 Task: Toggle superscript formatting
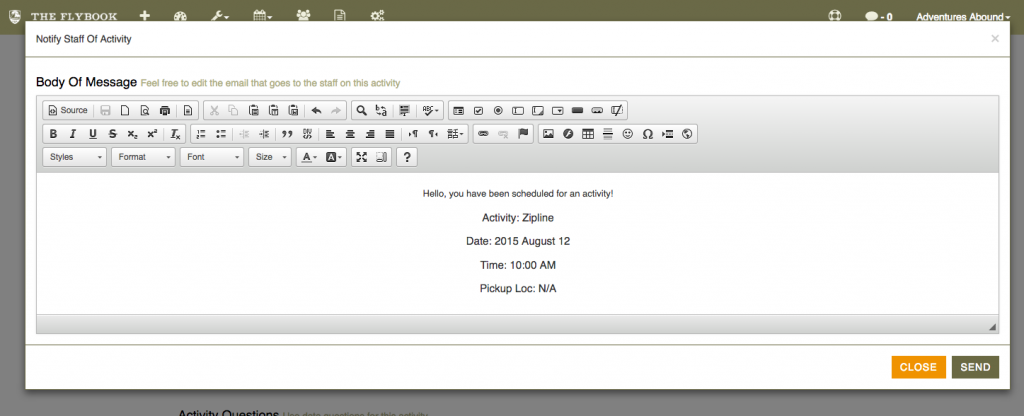152,134
